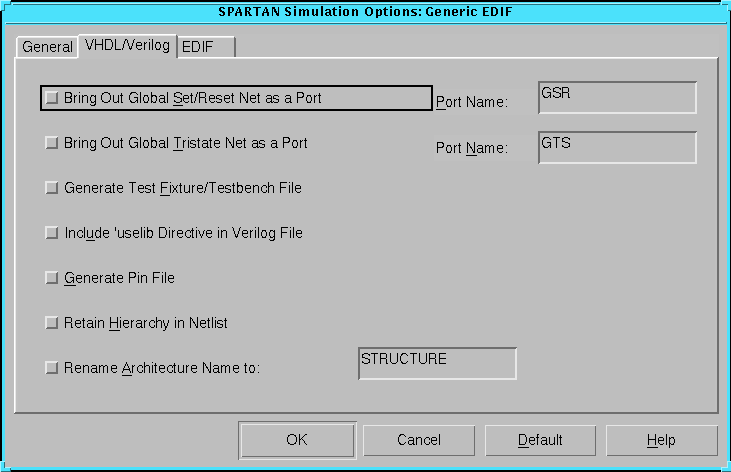731x472 pixels.
Task: Click the SPARTAN Simulation Options title bar
Action: [x=365, y=12]
